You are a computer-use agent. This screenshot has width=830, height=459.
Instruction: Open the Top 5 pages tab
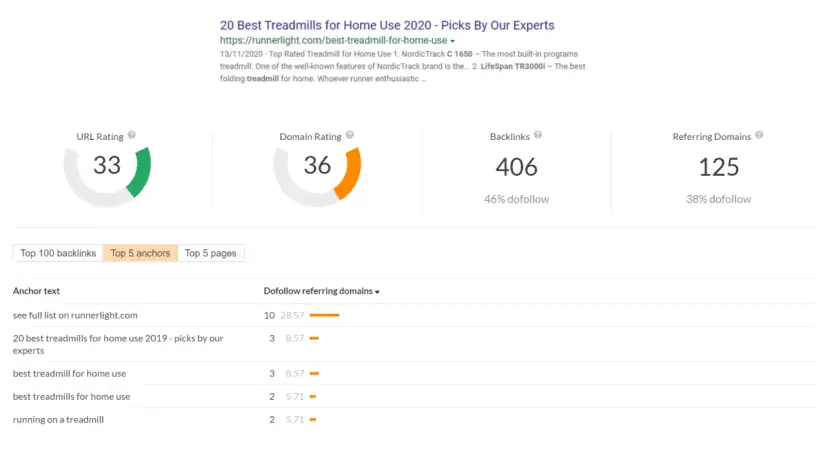pyautogui.click(x=211, y=253)
